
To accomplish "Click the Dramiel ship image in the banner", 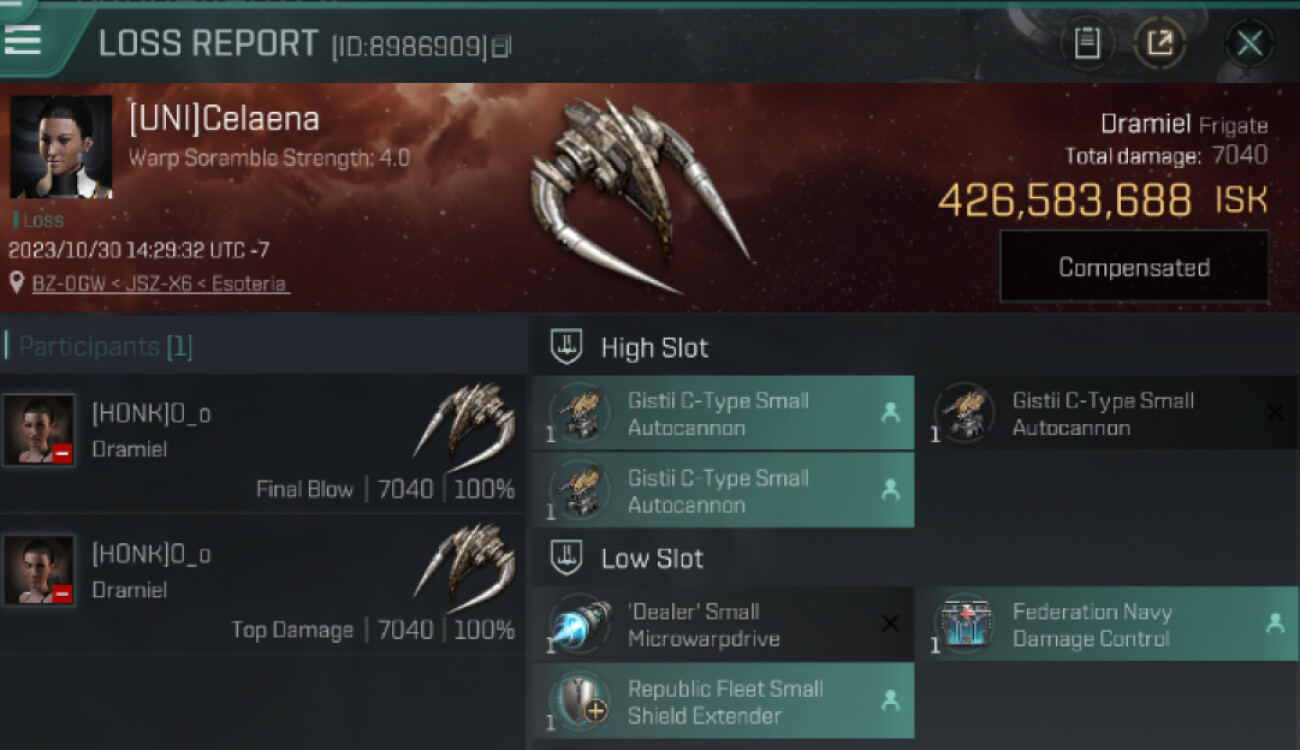I will click(x=638, y=195).
